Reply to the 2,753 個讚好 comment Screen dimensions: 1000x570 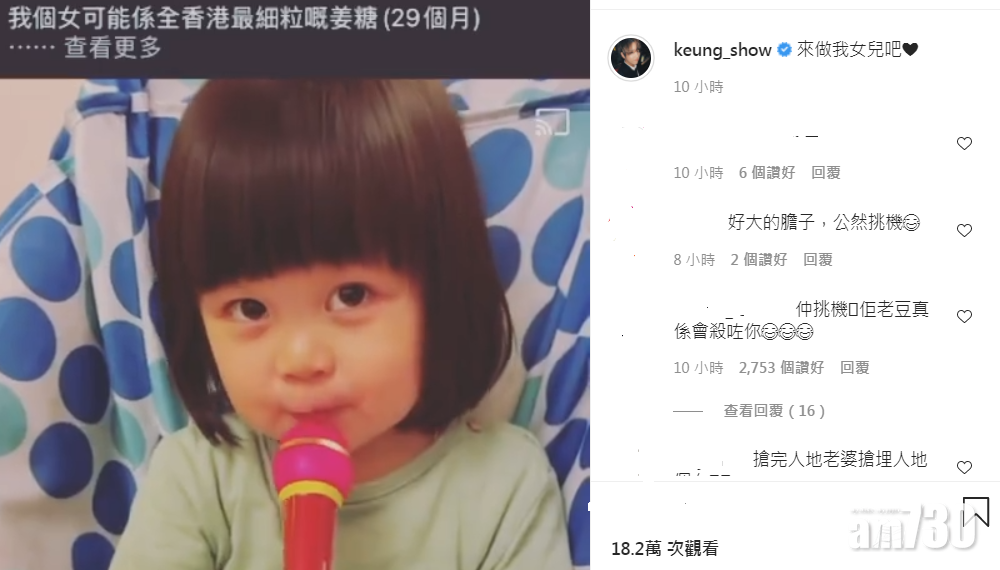coord(854,368)
